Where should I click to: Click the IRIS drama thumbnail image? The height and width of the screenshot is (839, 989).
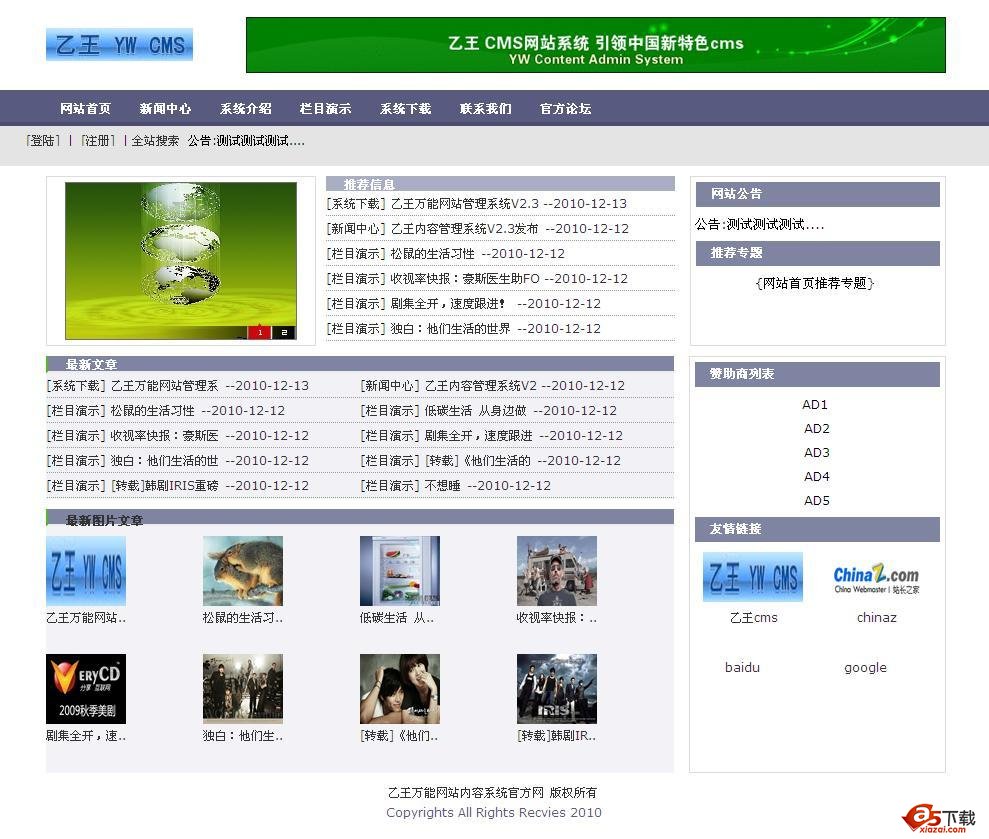[557, 689]
